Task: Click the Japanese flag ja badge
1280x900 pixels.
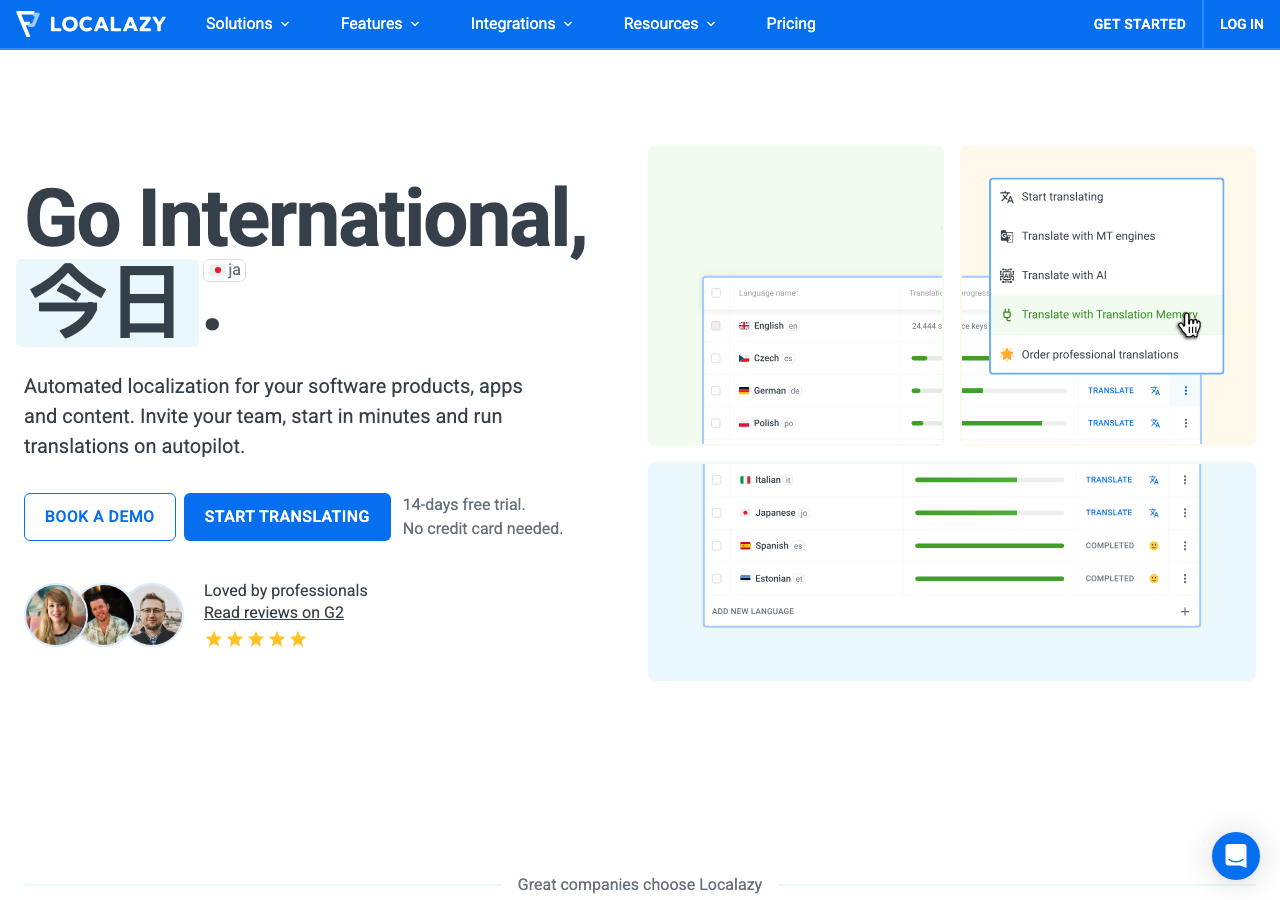Action: pos(225,270)
